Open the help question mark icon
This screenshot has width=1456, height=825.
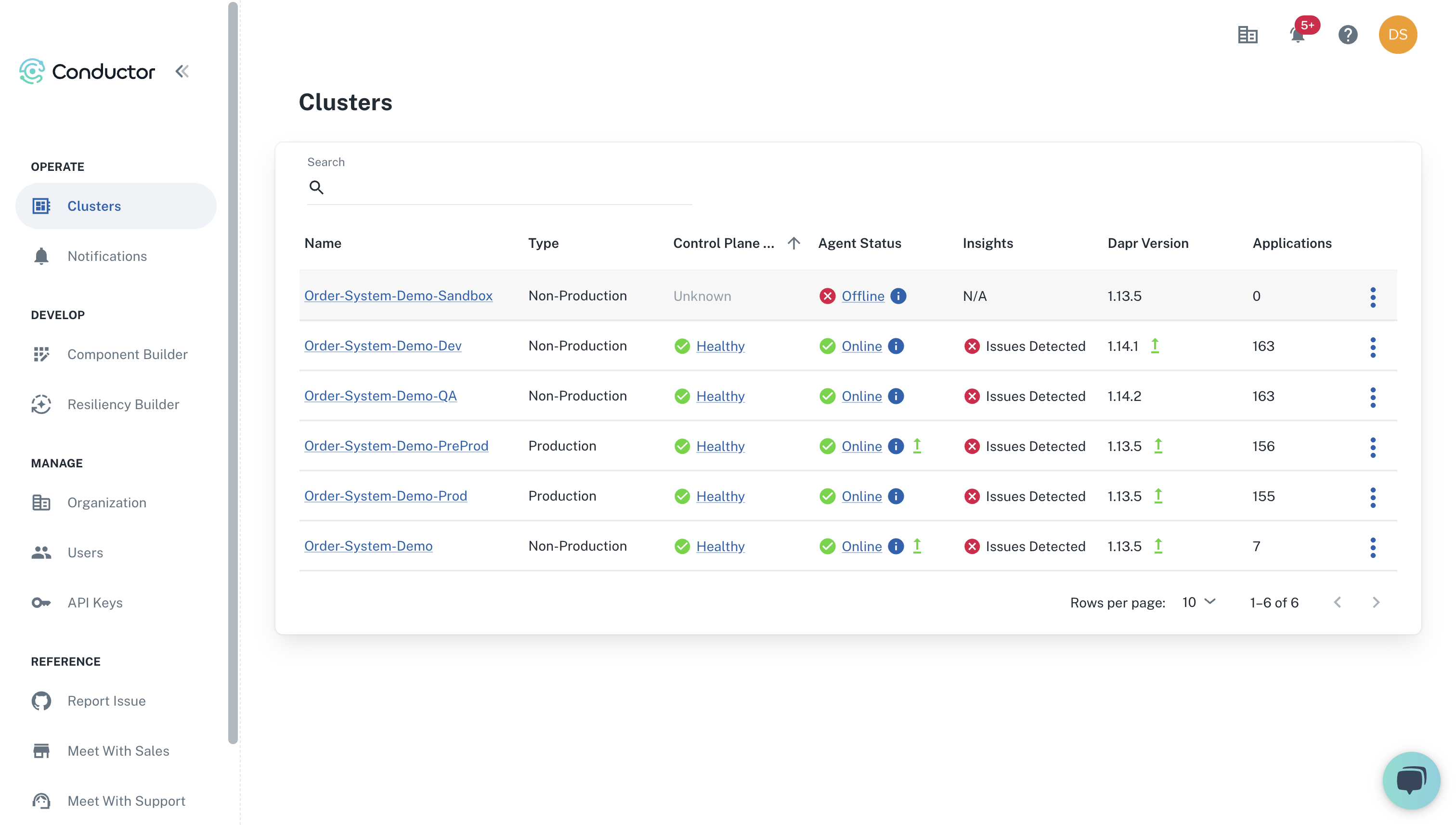1348,35
